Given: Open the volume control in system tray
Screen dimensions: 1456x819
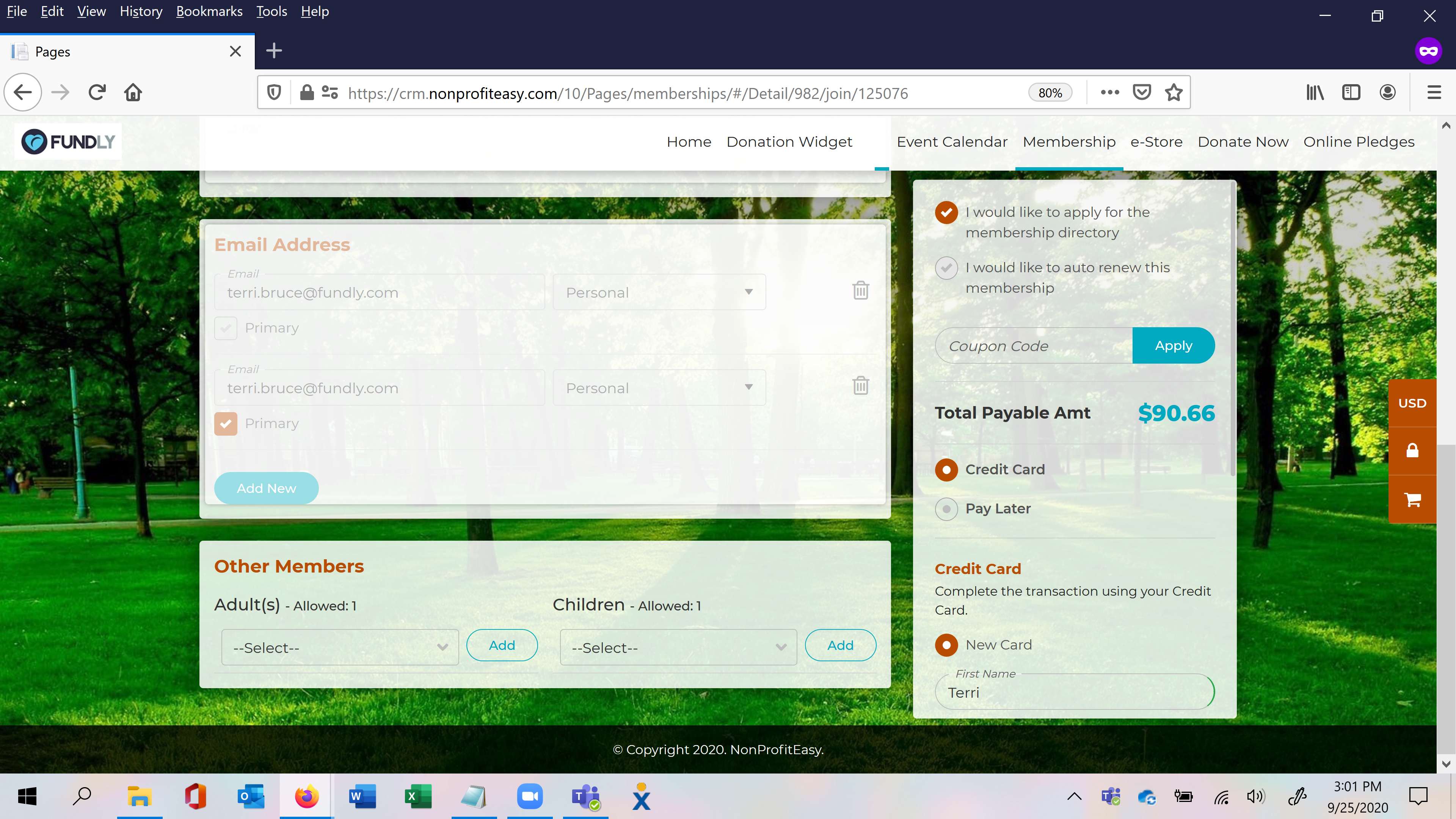Looking at the screenshot, I should point(1255,797).
